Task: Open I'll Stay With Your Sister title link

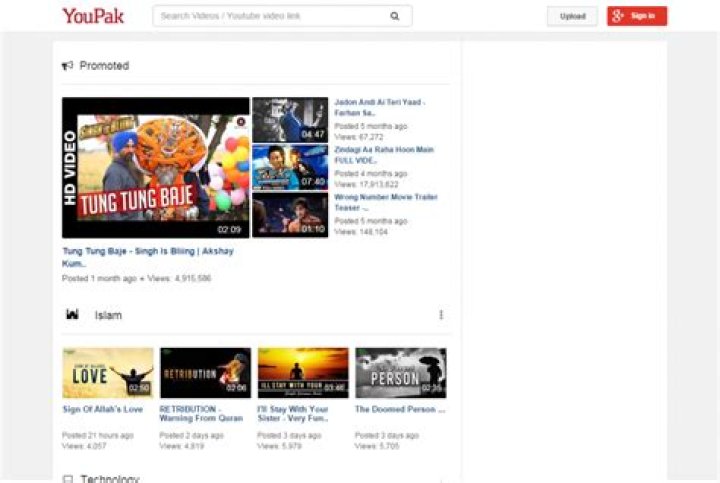Action: tap(293, 414)
